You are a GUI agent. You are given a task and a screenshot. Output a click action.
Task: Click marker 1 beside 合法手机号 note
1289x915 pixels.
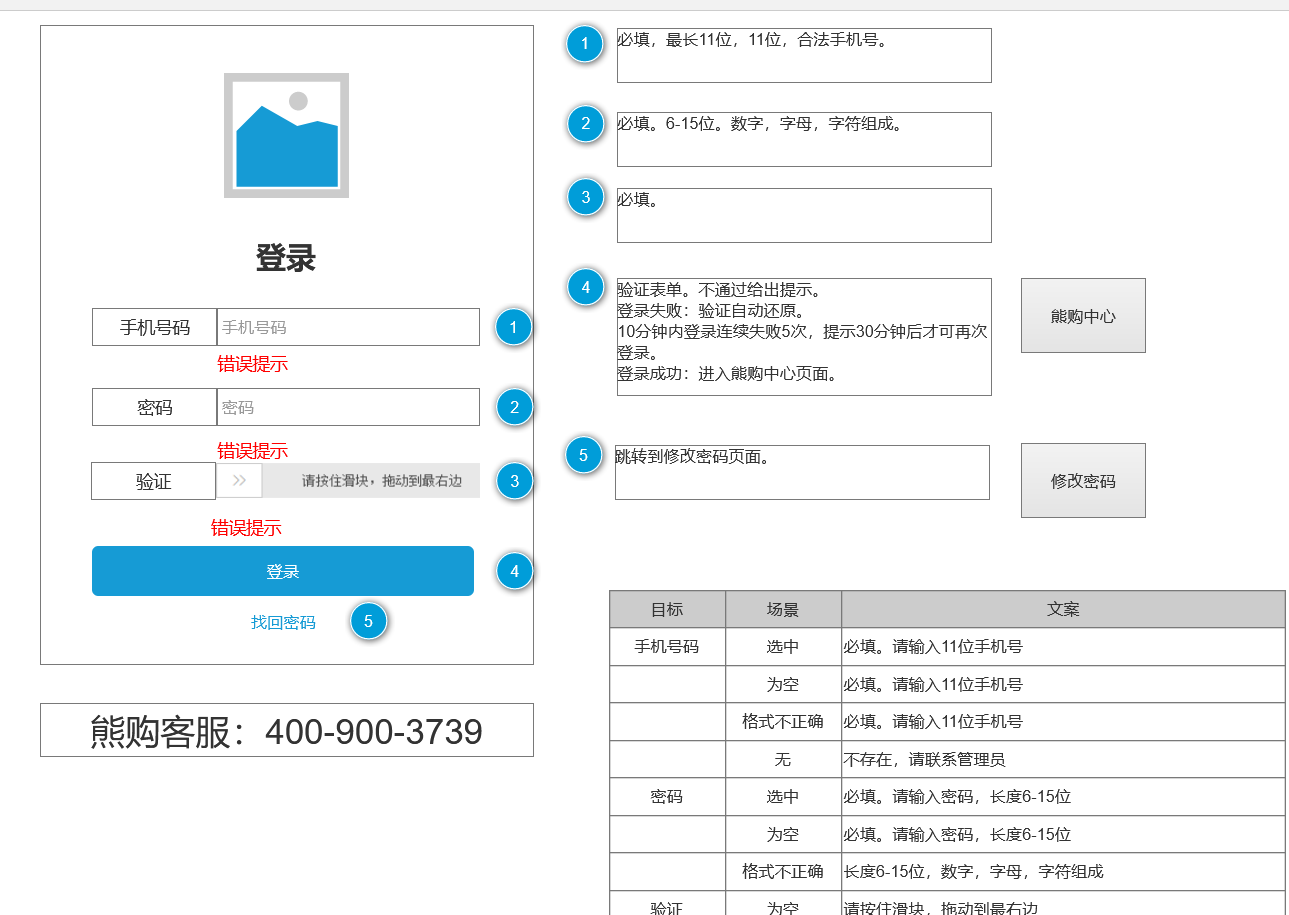pos(585,43)
